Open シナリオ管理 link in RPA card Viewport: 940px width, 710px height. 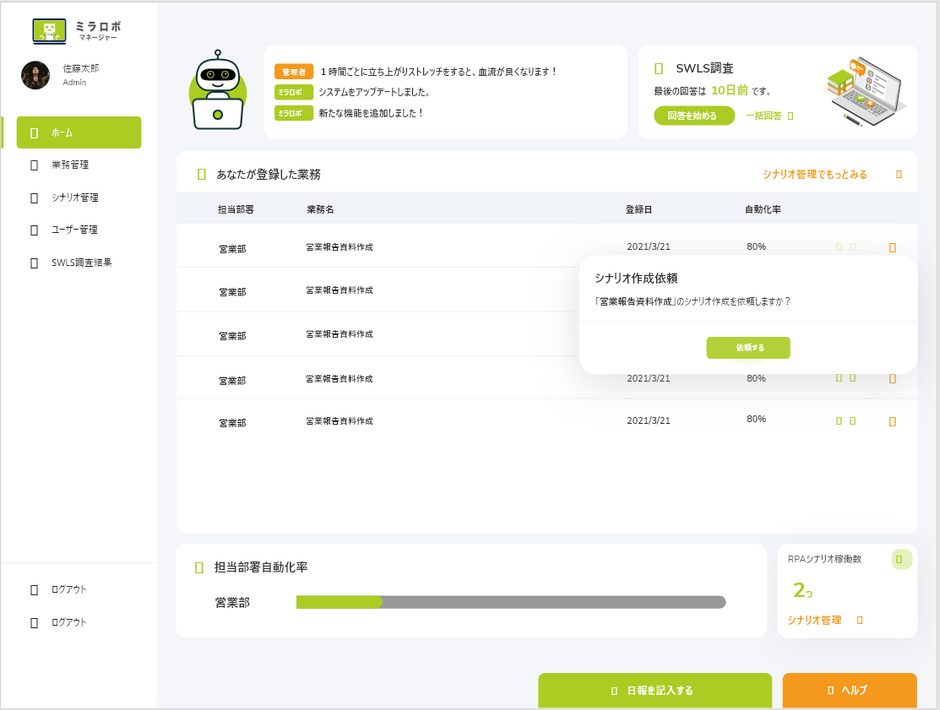pyautogui.click(x=814, y=620)
